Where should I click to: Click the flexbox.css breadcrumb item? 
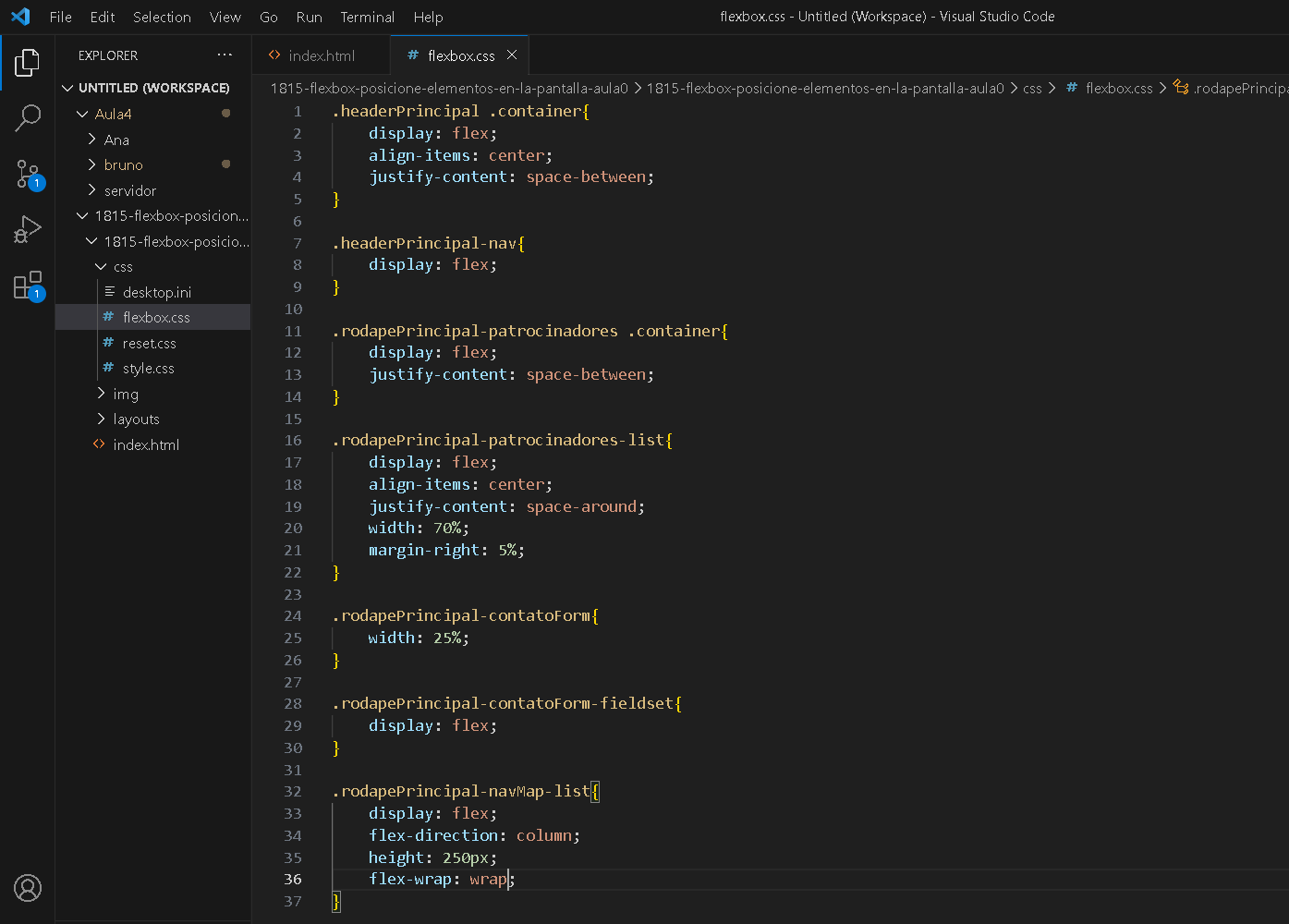click(1119, 88)
